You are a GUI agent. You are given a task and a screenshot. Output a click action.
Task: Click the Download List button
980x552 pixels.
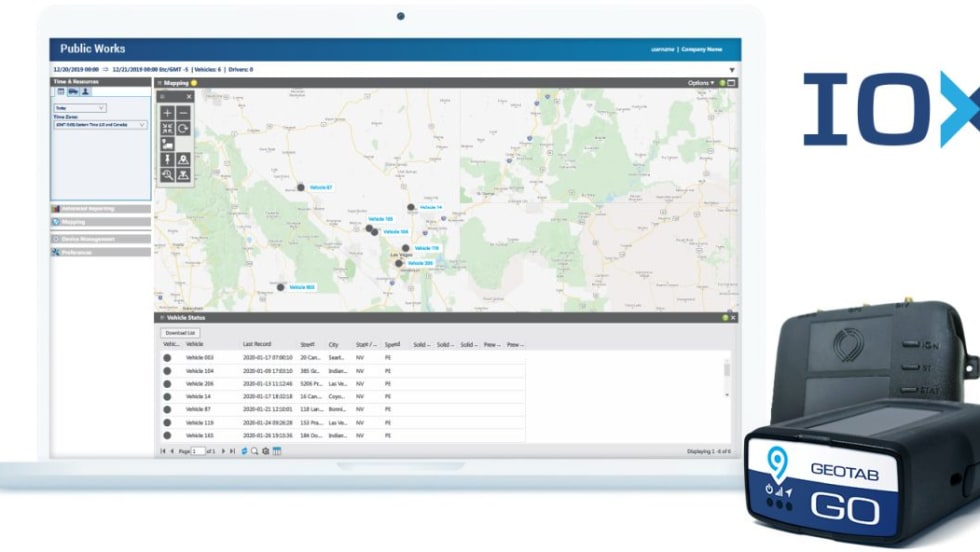180,332
